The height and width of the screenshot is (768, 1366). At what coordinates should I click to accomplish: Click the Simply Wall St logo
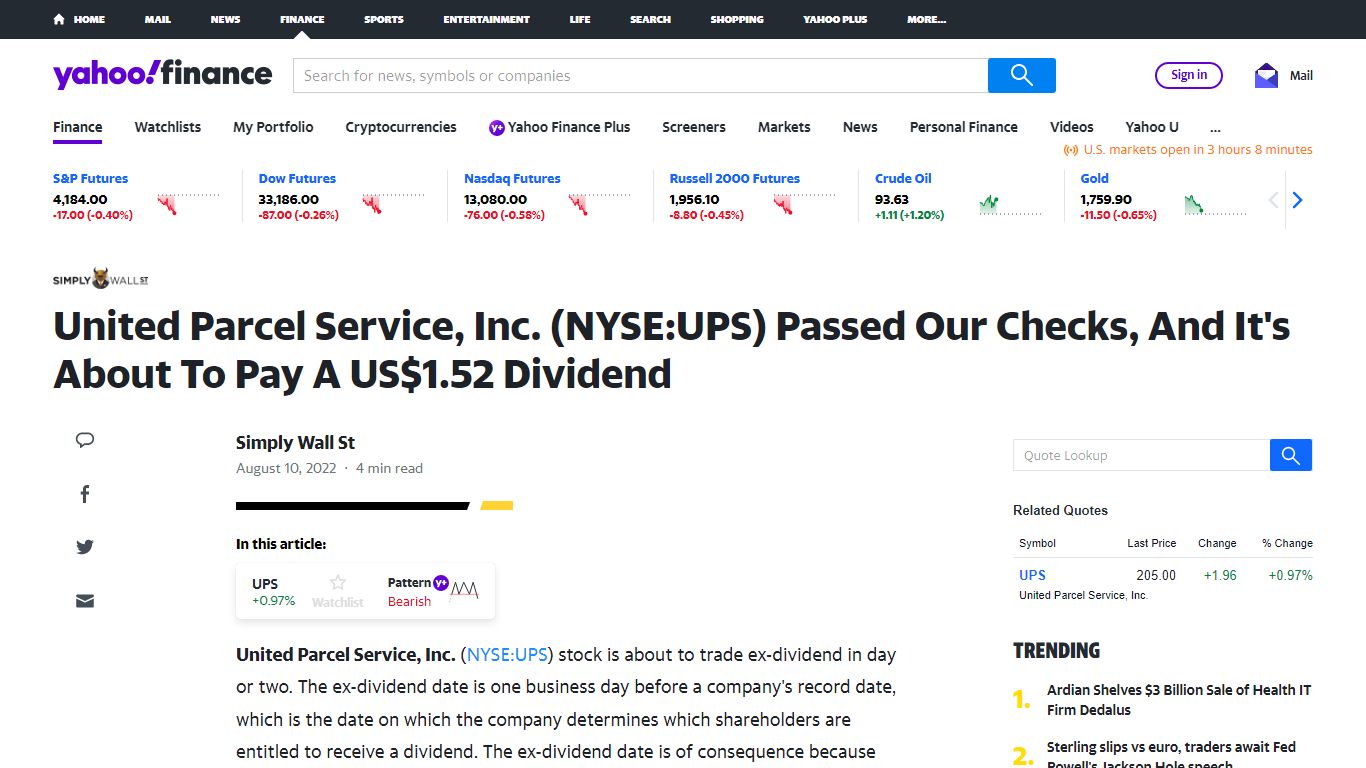click(101, 279)
